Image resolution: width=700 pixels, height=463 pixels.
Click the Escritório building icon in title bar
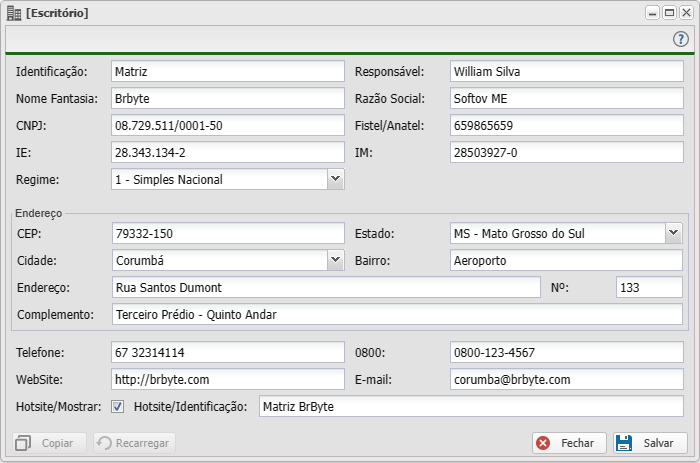click(13, 13)
